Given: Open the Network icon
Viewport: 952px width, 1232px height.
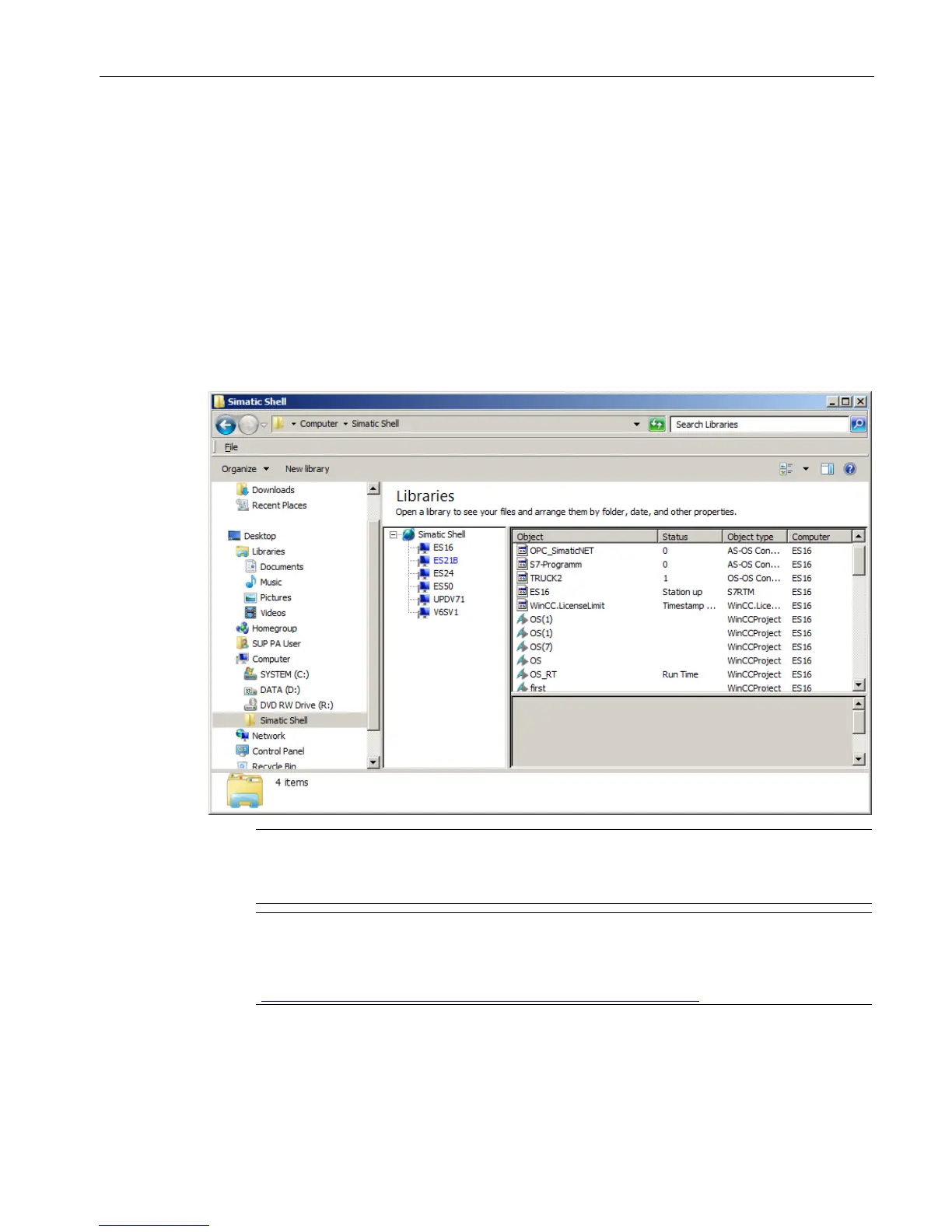Looking at the screenshot, I should [242, 735].
